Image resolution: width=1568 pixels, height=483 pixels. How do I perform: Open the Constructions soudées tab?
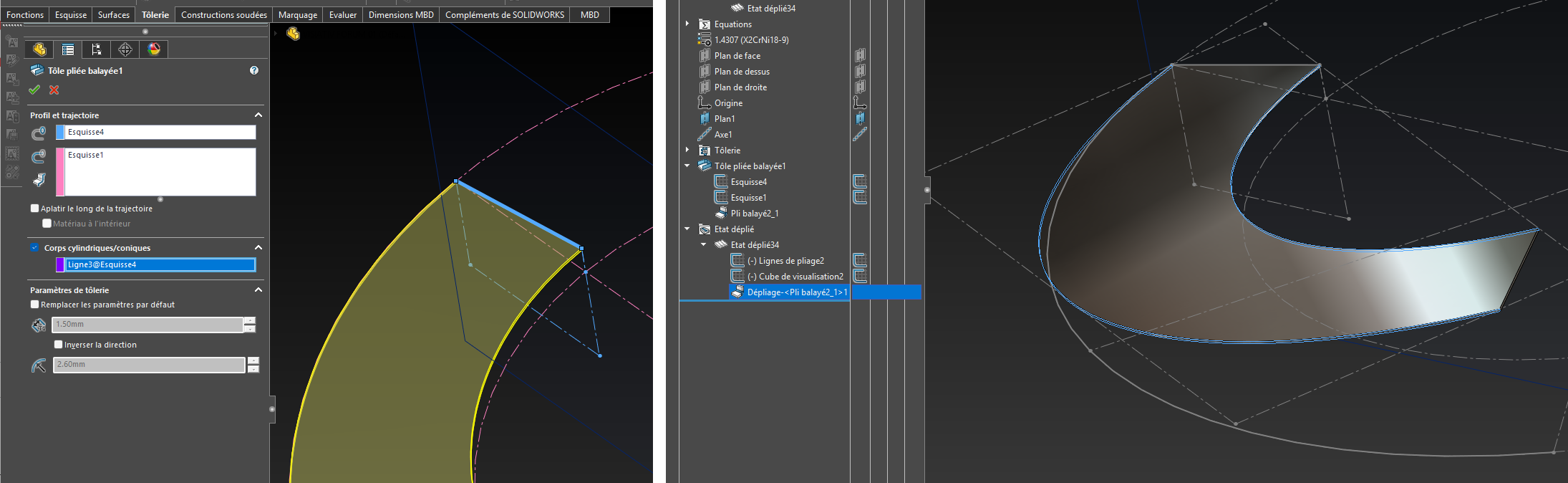click(x=223, y=14)
